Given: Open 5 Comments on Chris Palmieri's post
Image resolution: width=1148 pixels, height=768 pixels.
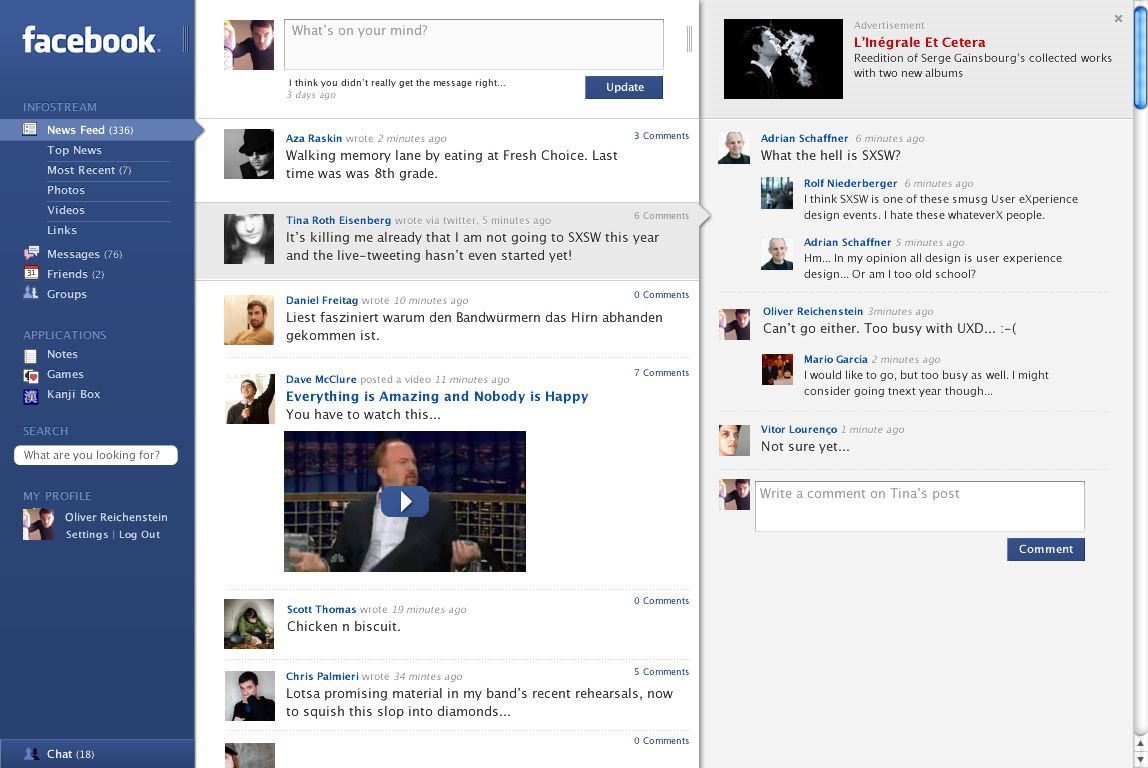Looking at the screenshot, I should [661, 671].
